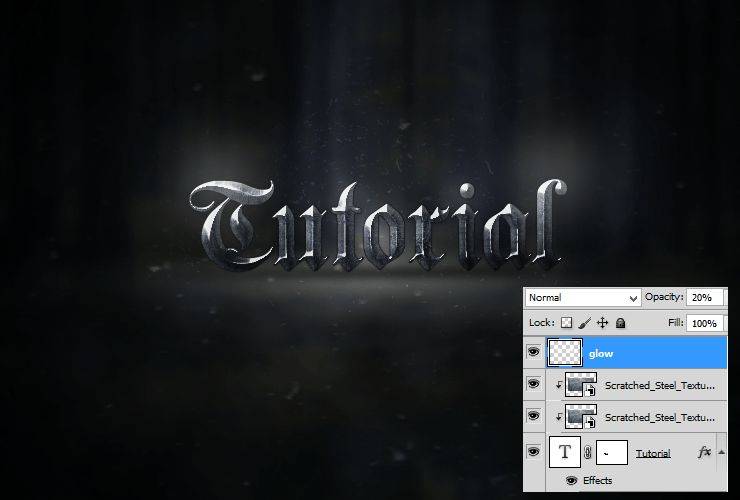Screen dimensions: 740x500
Task: Select the glow layer name
Action: pos(601,354)
